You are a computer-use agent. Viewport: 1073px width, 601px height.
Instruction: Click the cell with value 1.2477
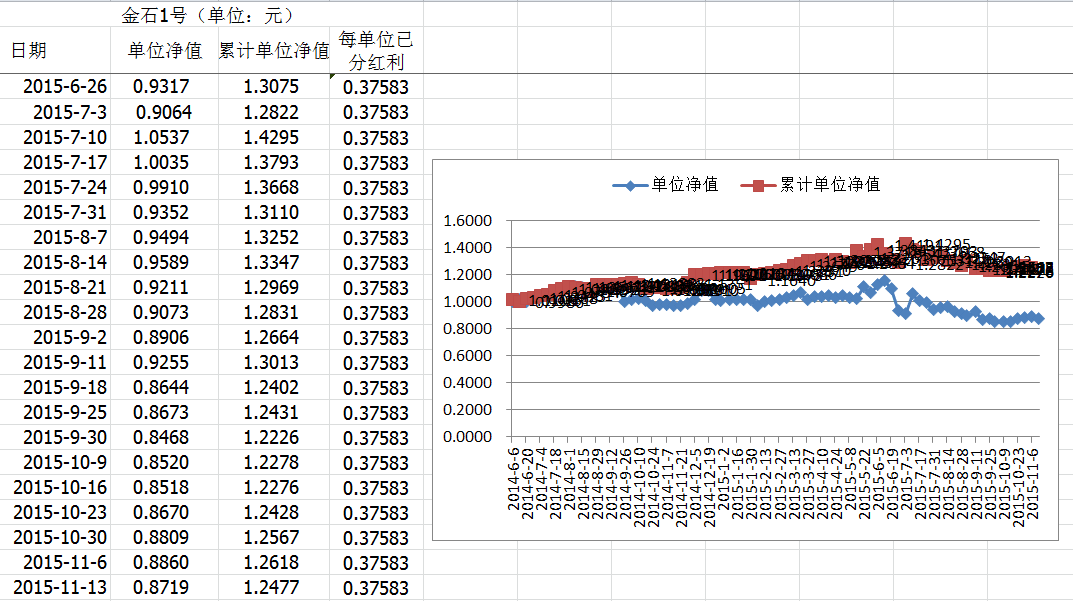[x=271, y=587]
